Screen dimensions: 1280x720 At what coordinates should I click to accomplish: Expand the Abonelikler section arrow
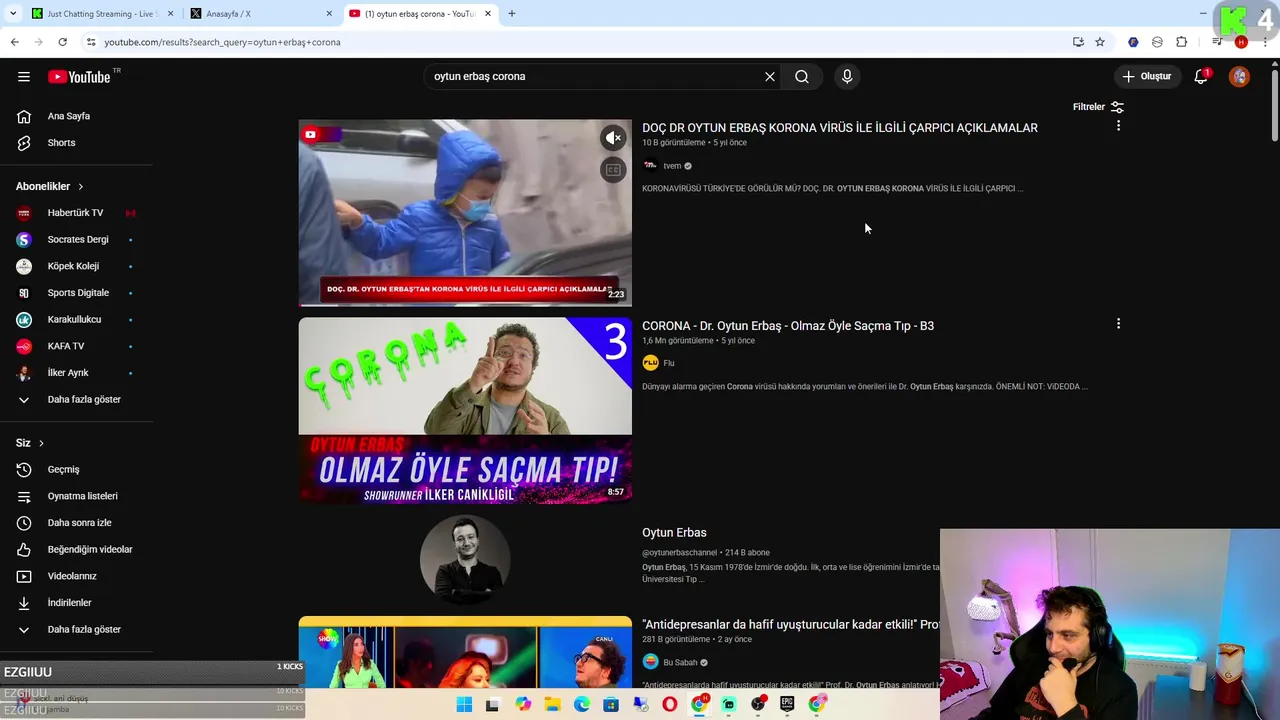81,187
